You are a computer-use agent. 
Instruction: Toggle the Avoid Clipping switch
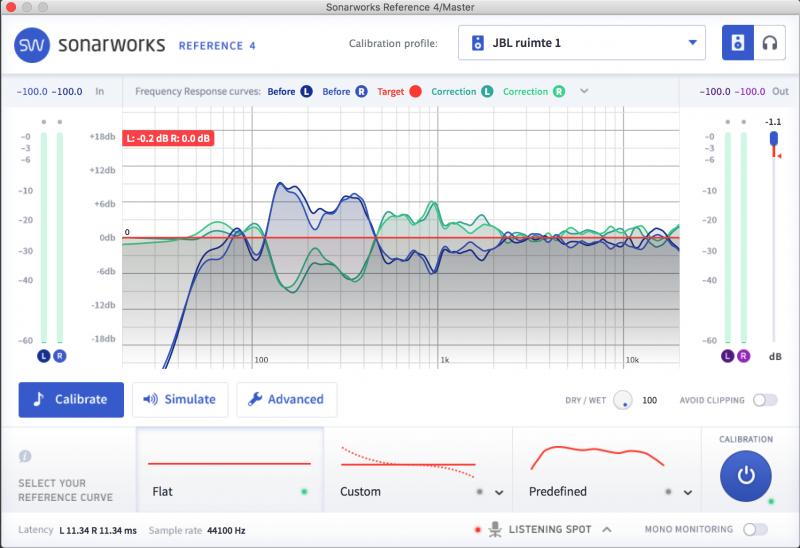coord(765,400)
